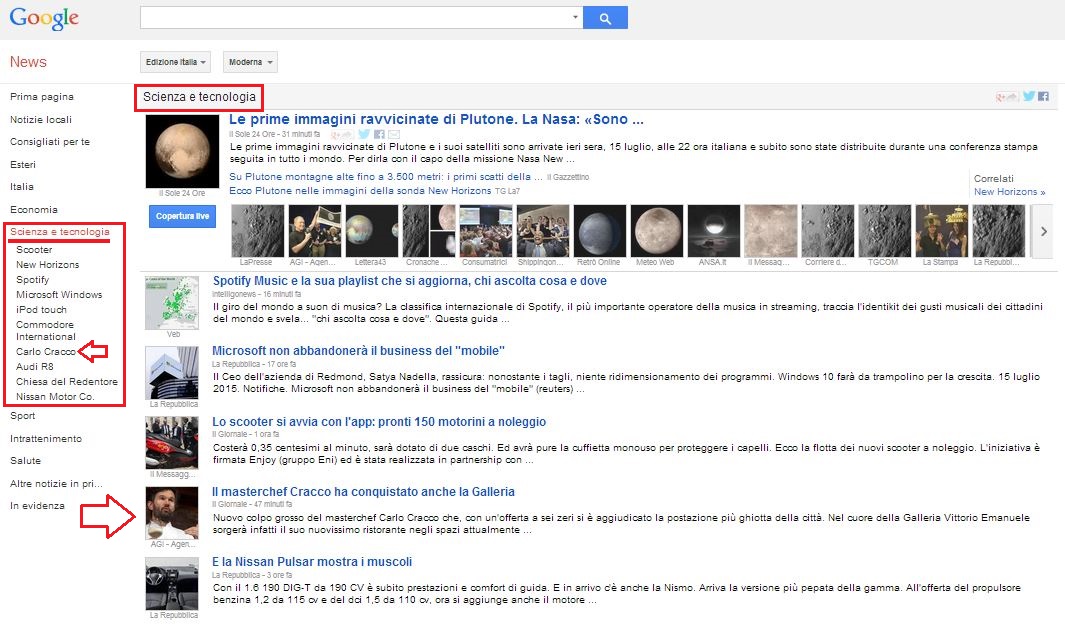Open the Moderna layout dropdown
The height and width of the screenshot is (626, 1065).
pyautogui.click(x=250, y=62)
